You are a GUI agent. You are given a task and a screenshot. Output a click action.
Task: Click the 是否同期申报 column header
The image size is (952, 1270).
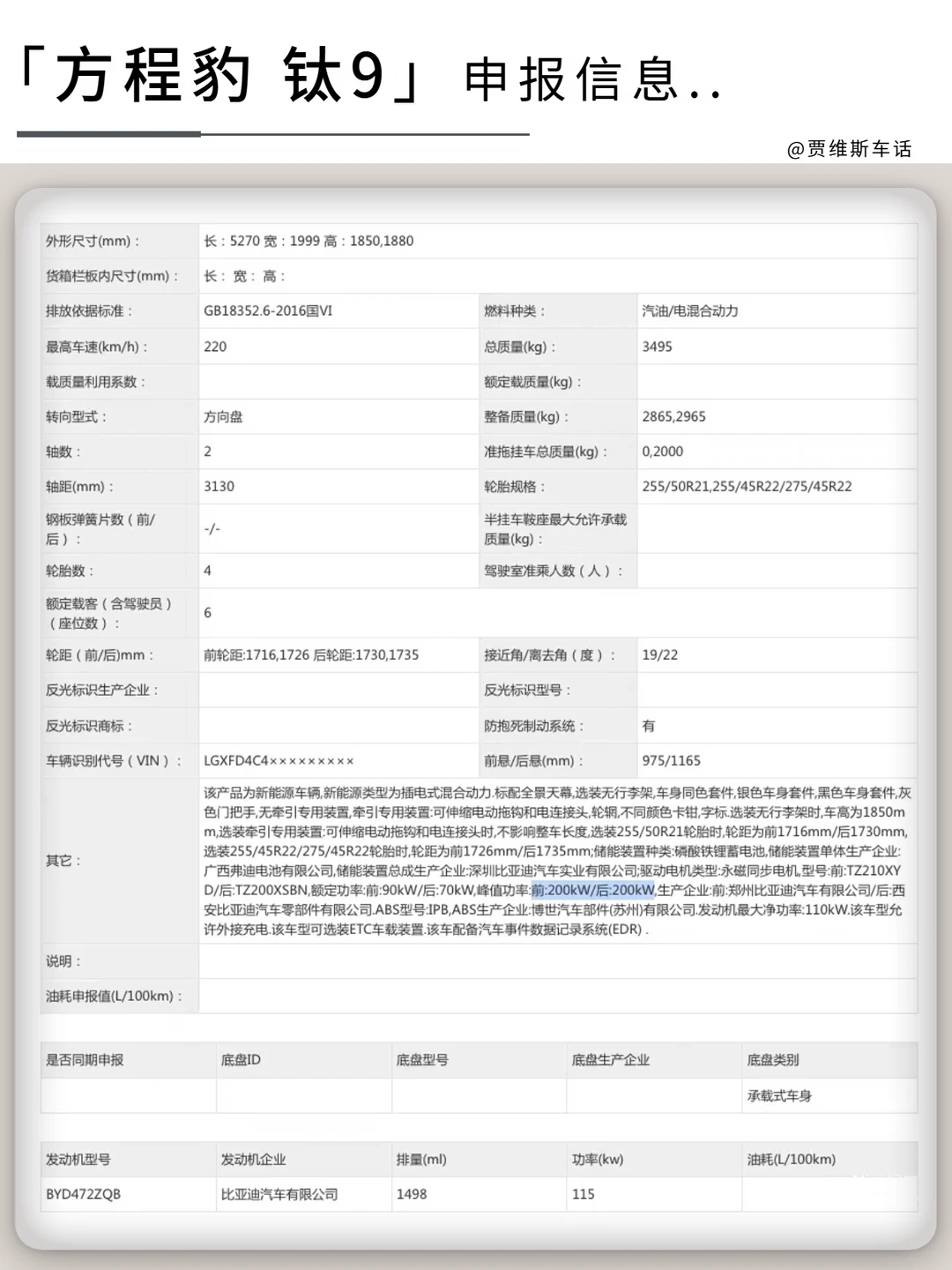(85, 1059)
